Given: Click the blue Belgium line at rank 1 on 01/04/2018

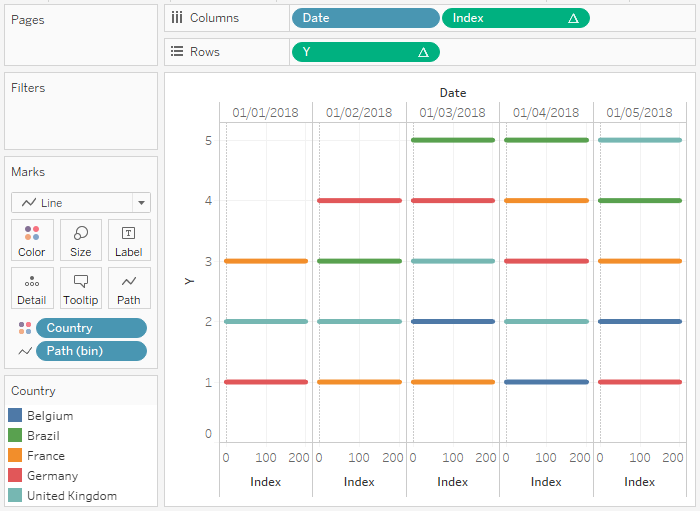Looking at the screenshot, I should 546,382.
